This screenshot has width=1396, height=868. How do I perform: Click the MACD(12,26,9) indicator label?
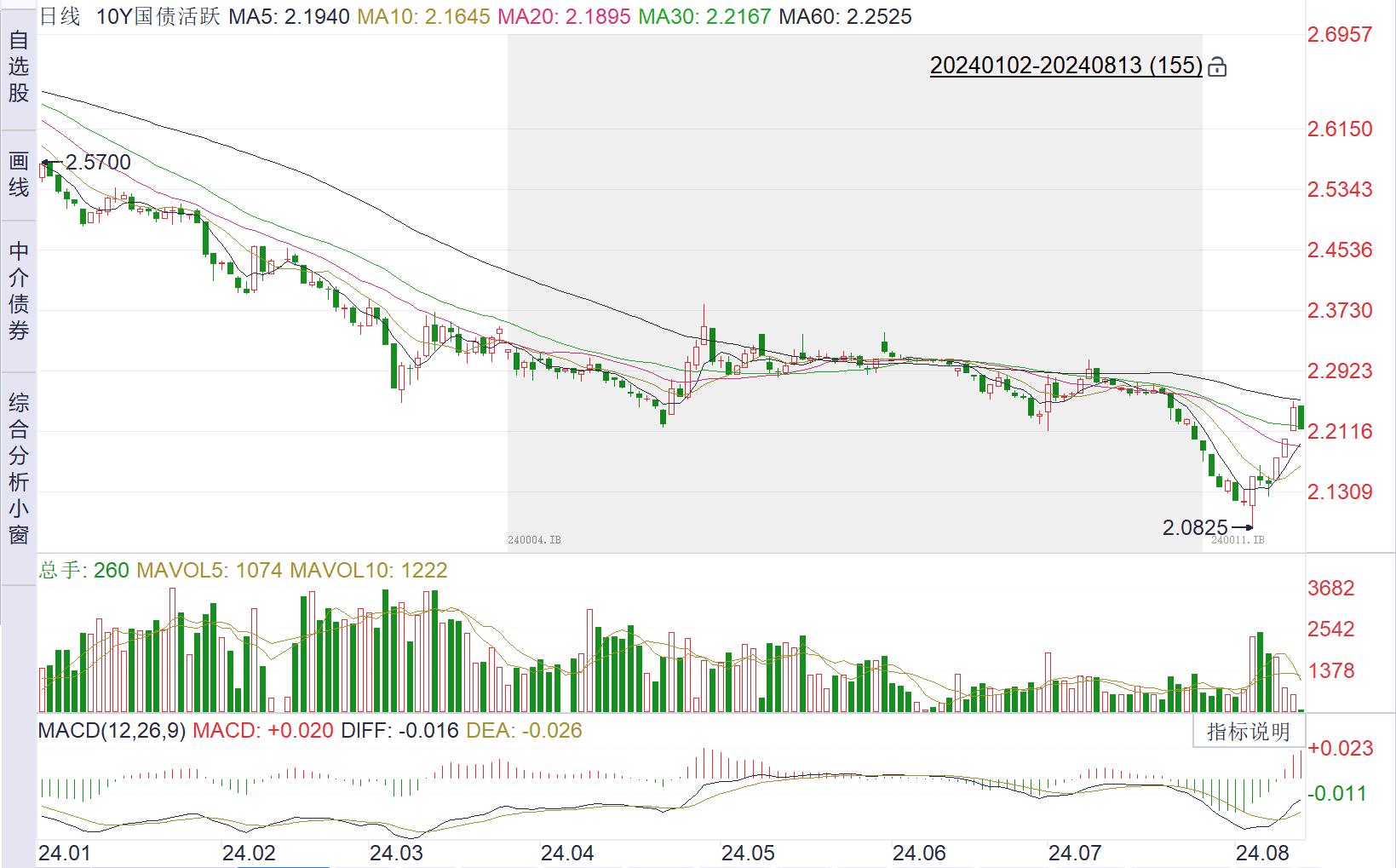coord(112,731)
